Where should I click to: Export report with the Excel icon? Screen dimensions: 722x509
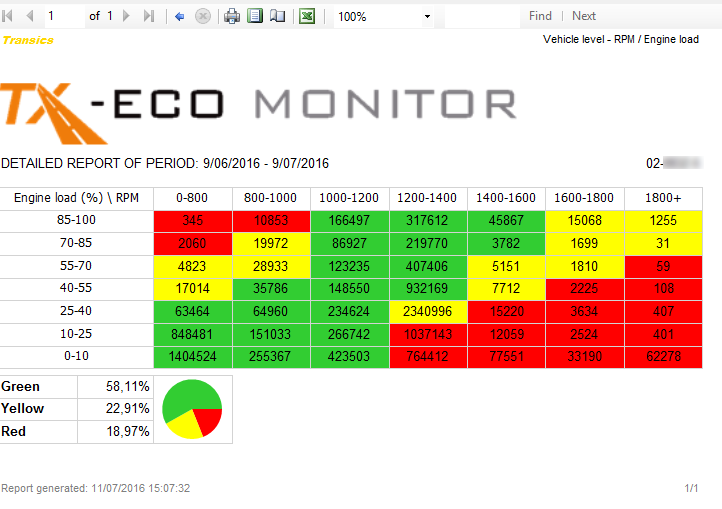tap(308, 16)
